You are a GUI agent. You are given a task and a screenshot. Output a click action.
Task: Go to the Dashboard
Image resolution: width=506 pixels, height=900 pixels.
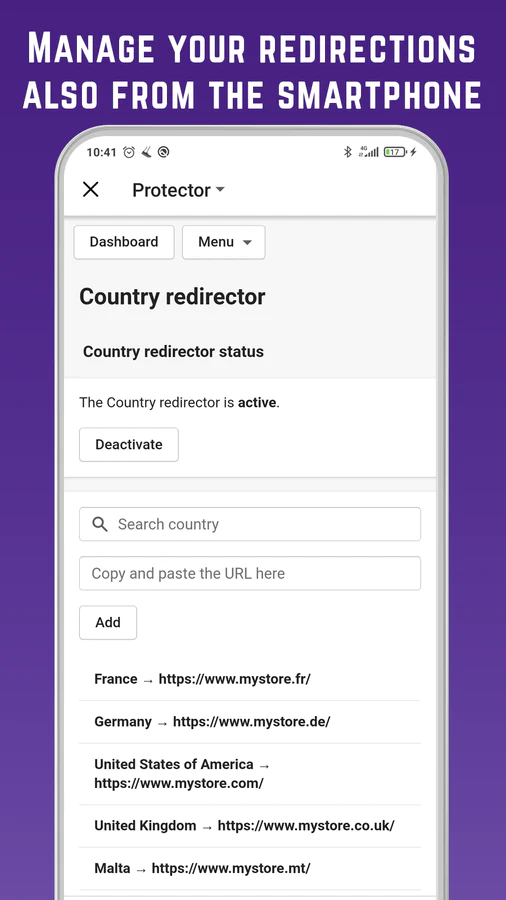(124, 242)
